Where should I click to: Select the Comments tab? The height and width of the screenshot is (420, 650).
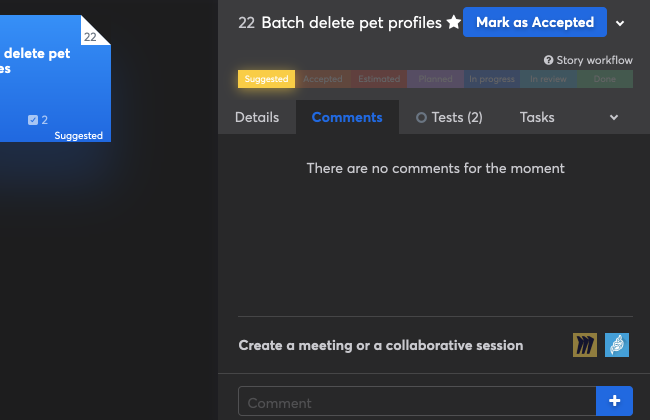point(347,117)
